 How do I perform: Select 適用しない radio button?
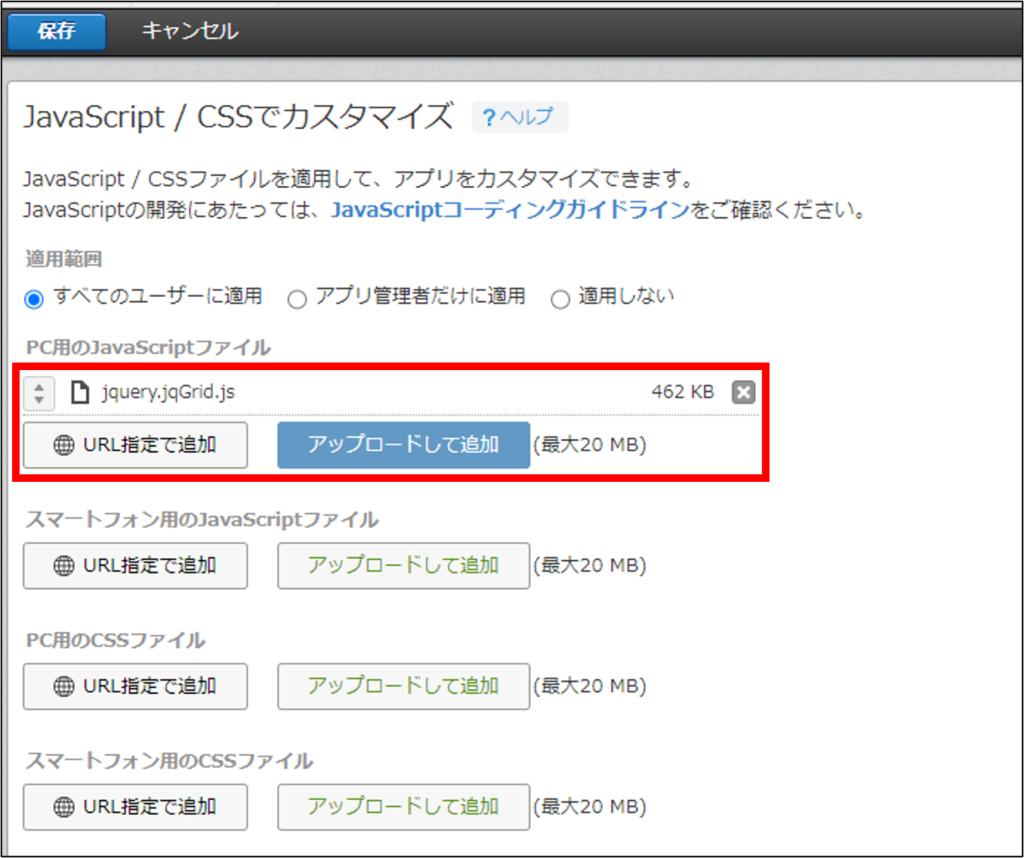coord(560,297)
